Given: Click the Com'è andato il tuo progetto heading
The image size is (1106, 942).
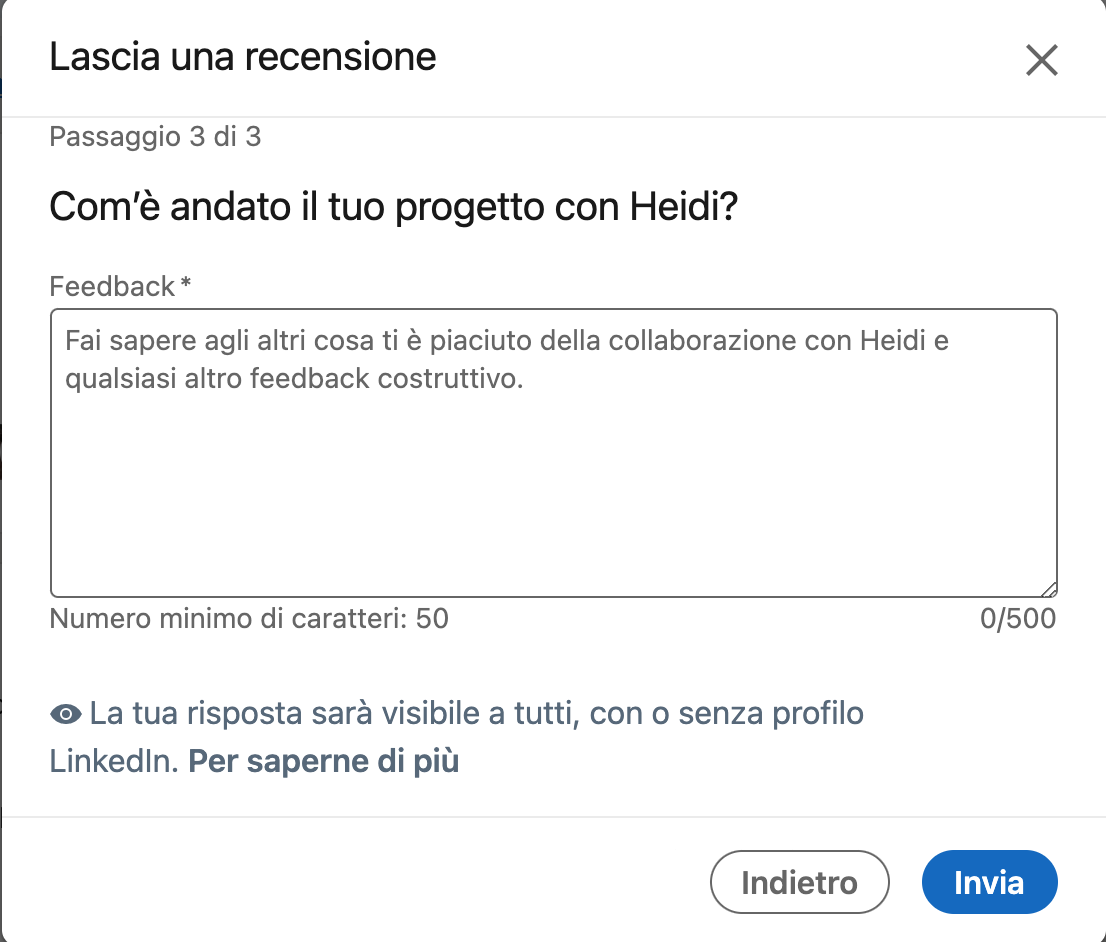Looking at the screenshot, I should [x=393, y=208].
